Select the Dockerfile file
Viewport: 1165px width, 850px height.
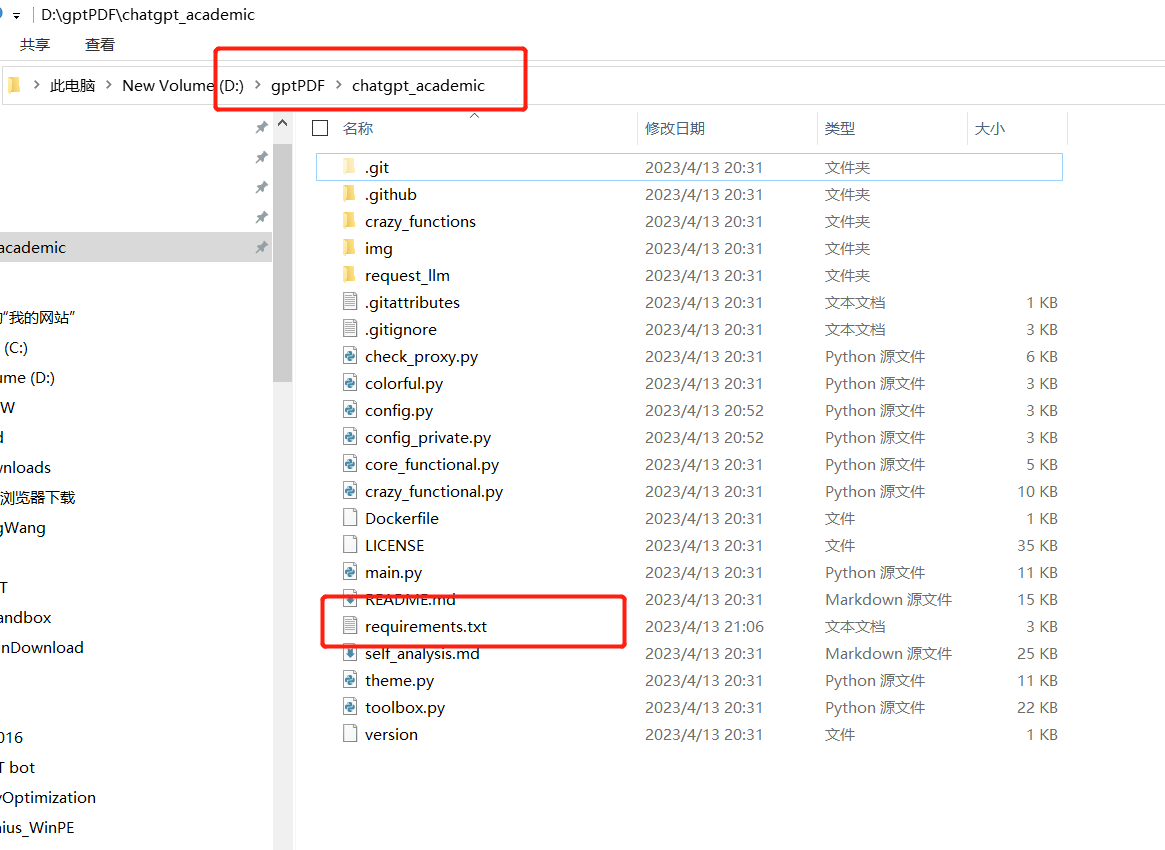point(402,517)
